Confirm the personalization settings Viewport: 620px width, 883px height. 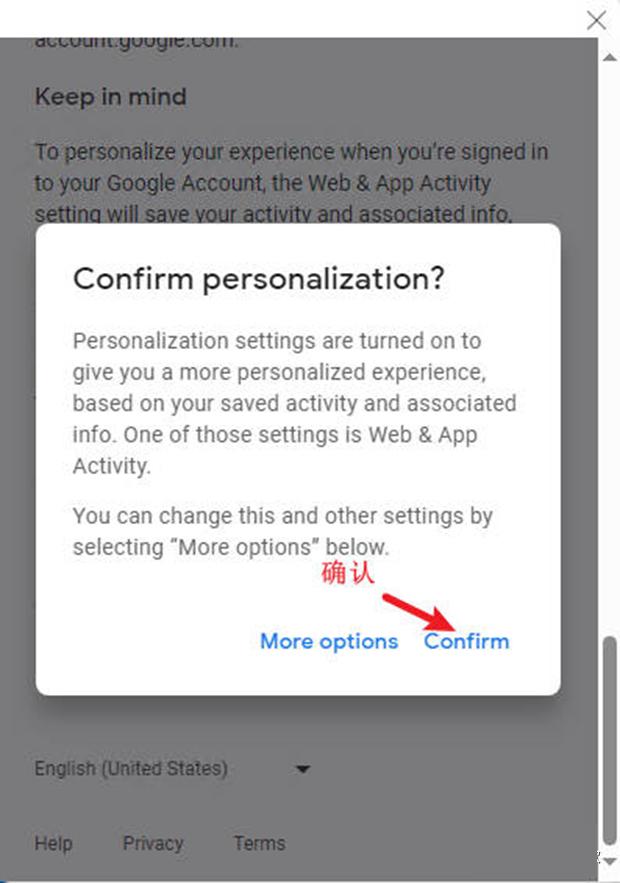[466, 641]
